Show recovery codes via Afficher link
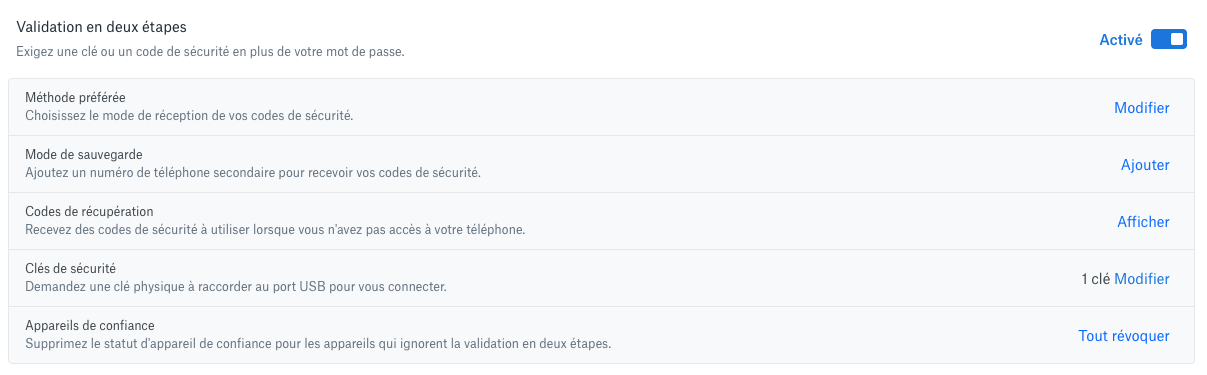The image size is (1207, 375). 1143,222
